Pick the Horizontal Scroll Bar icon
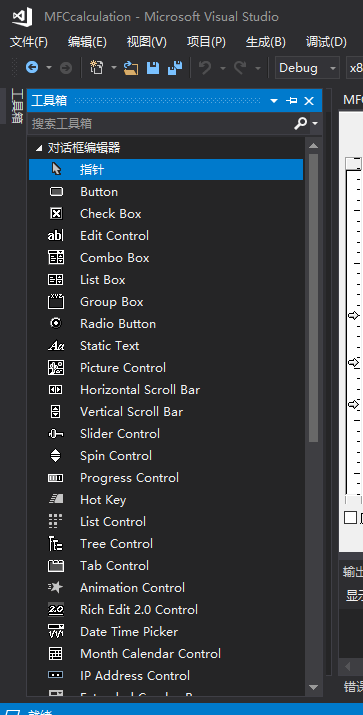 coord(56,389)
